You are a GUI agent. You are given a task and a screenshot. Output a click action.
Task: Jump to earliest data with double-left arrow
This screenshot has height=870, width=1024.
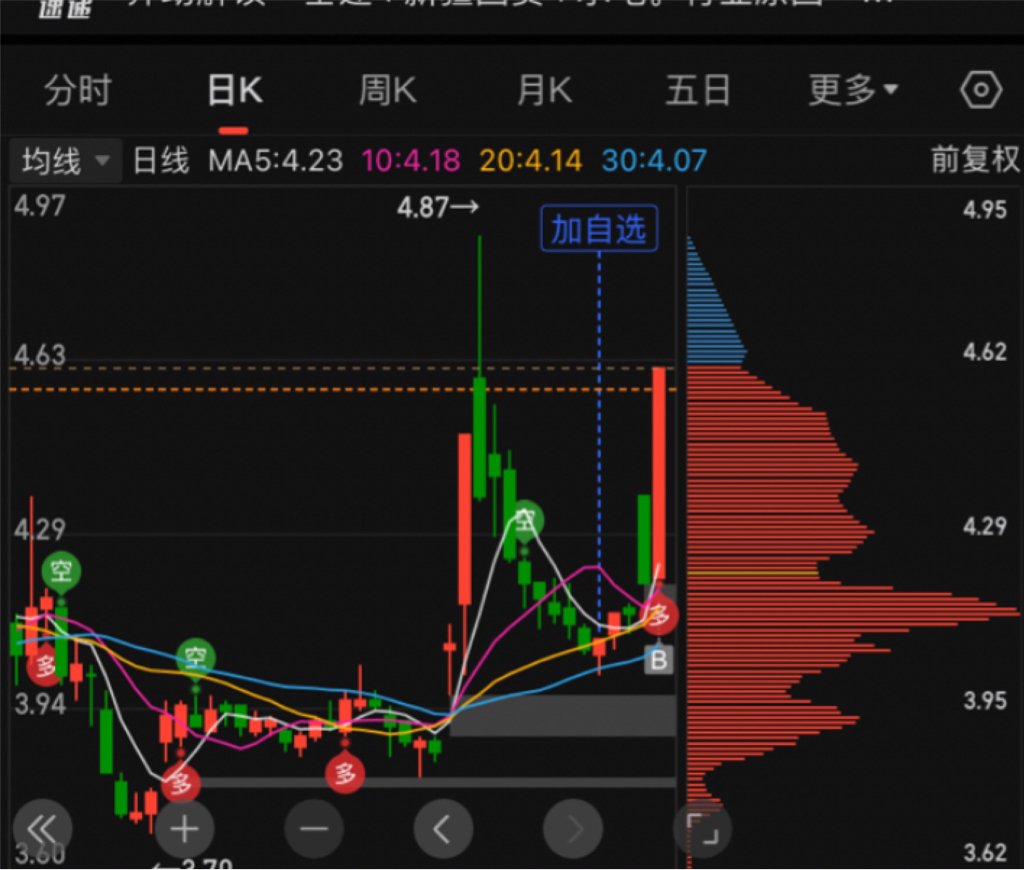point(42,829)
